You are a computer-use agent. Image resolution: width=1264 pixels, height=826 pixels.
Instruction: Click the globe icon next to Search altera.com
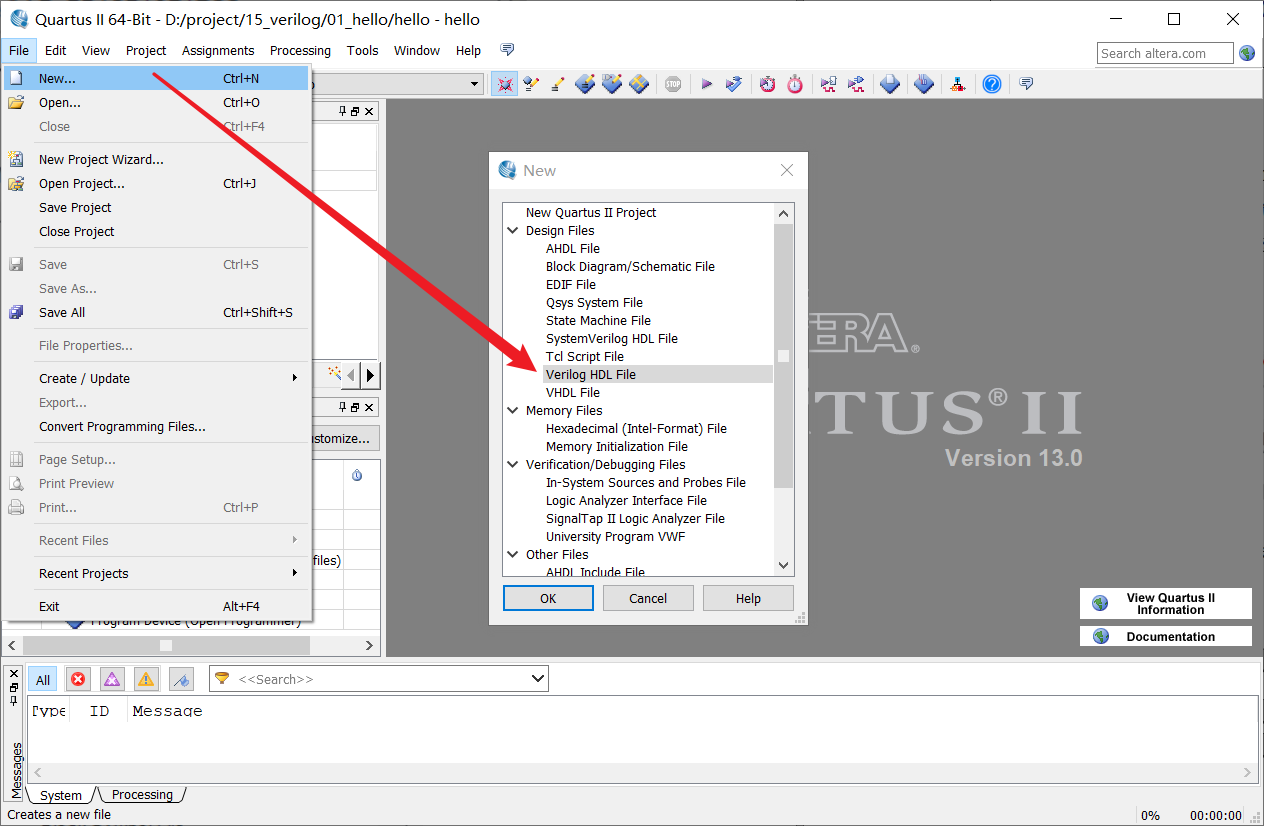[x=1247, y=53]
